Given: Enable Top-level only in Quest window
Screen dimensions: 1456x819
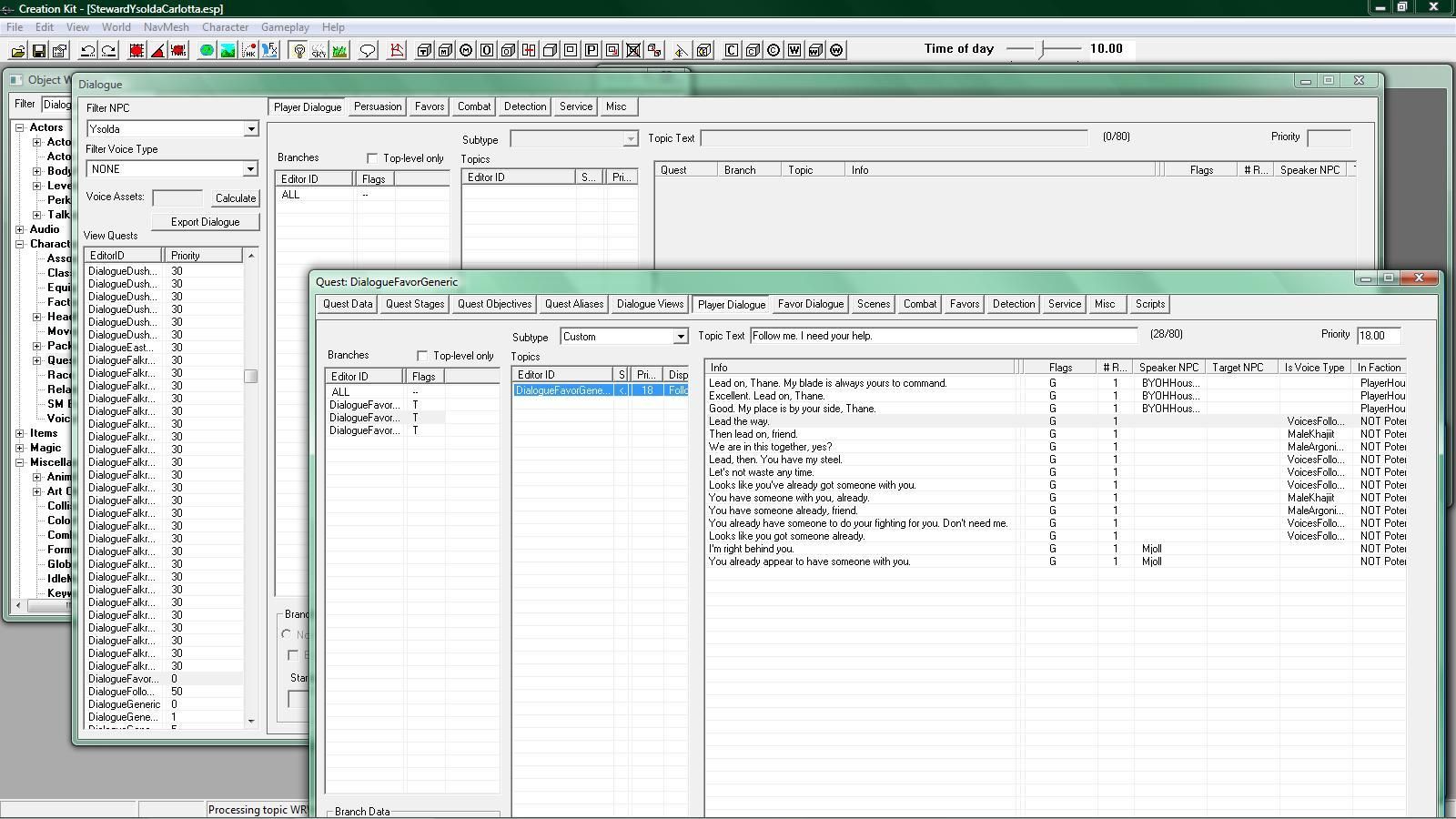Looking at the screenshot, I should point(422,356).
